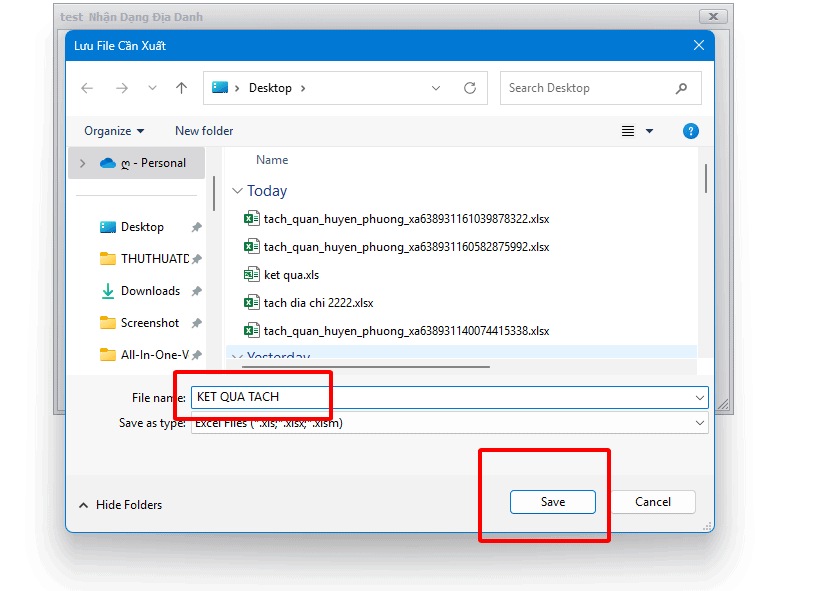Refresh the Desktop folder view

pyautogui.click(x=469, y=88)
